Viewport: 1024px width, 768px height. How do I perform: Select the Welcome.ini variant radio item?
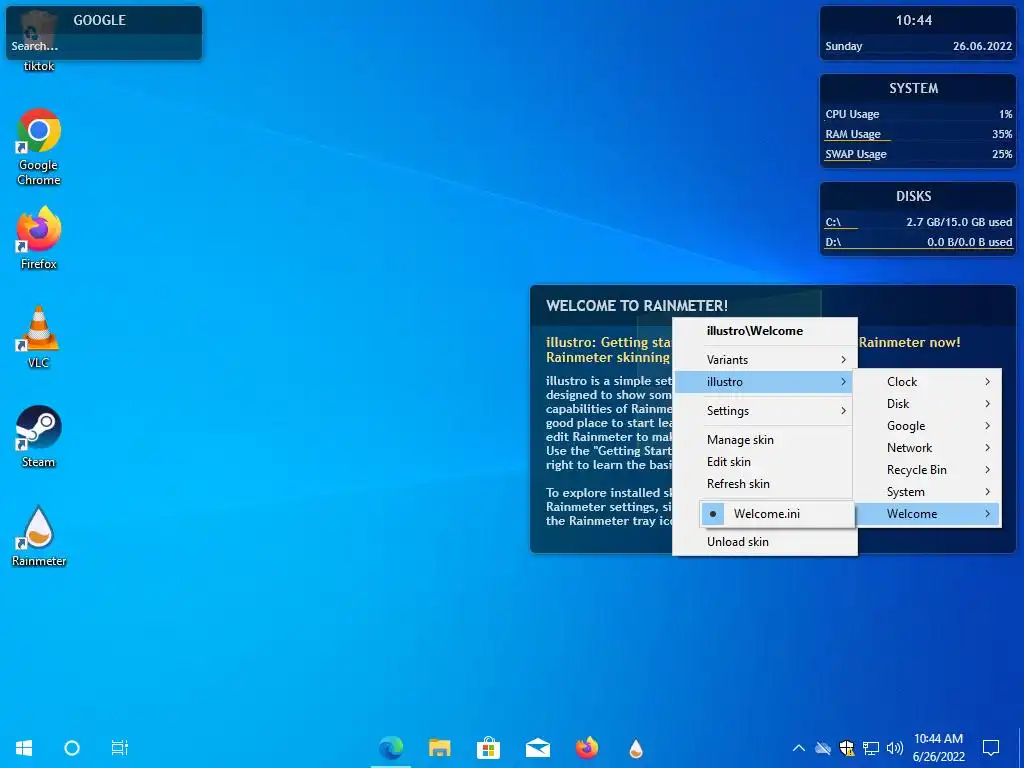coord(776,514)
